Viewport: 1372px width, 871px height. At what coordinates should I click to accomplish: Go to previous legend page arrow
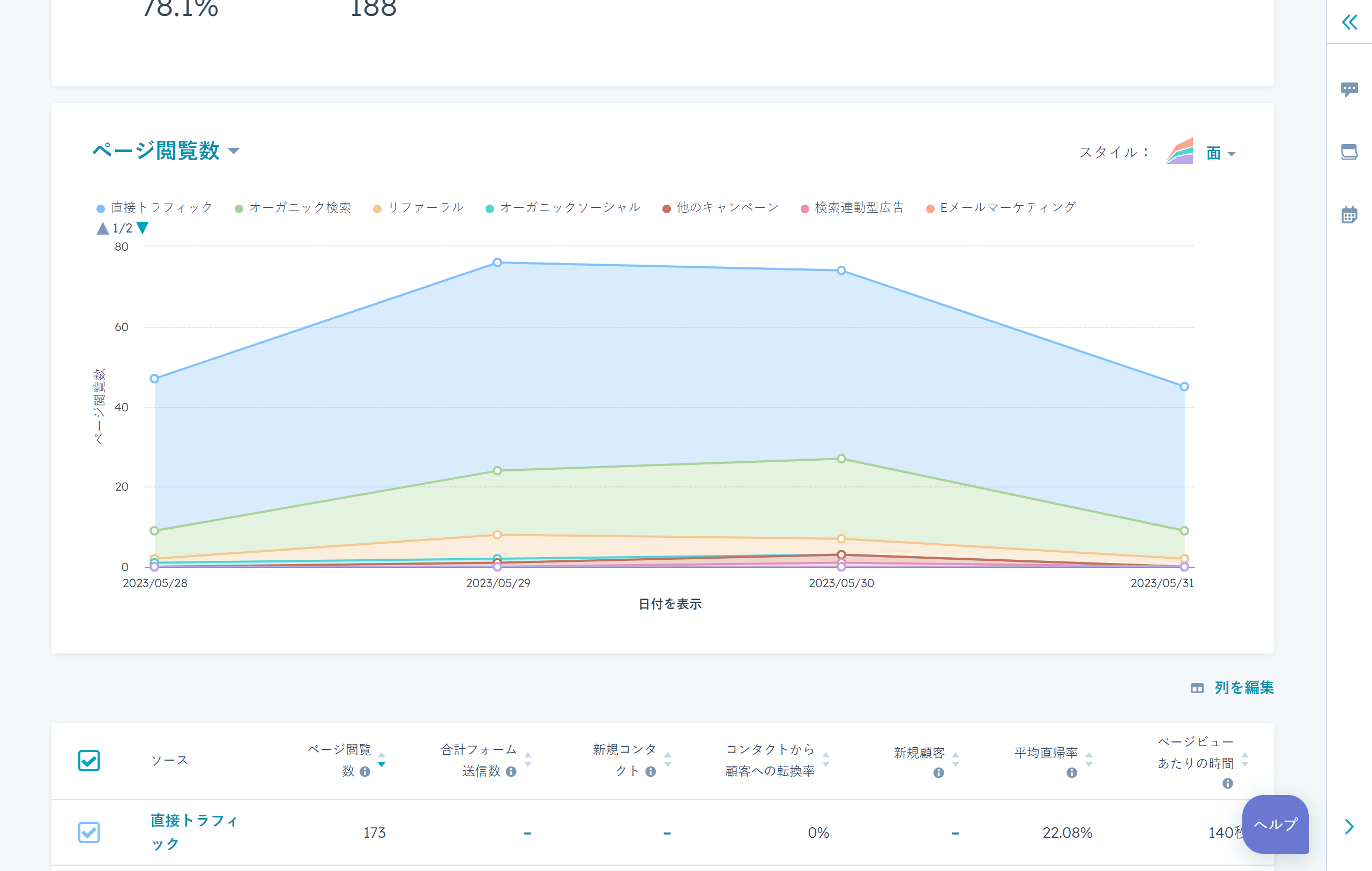pos(102,228)
